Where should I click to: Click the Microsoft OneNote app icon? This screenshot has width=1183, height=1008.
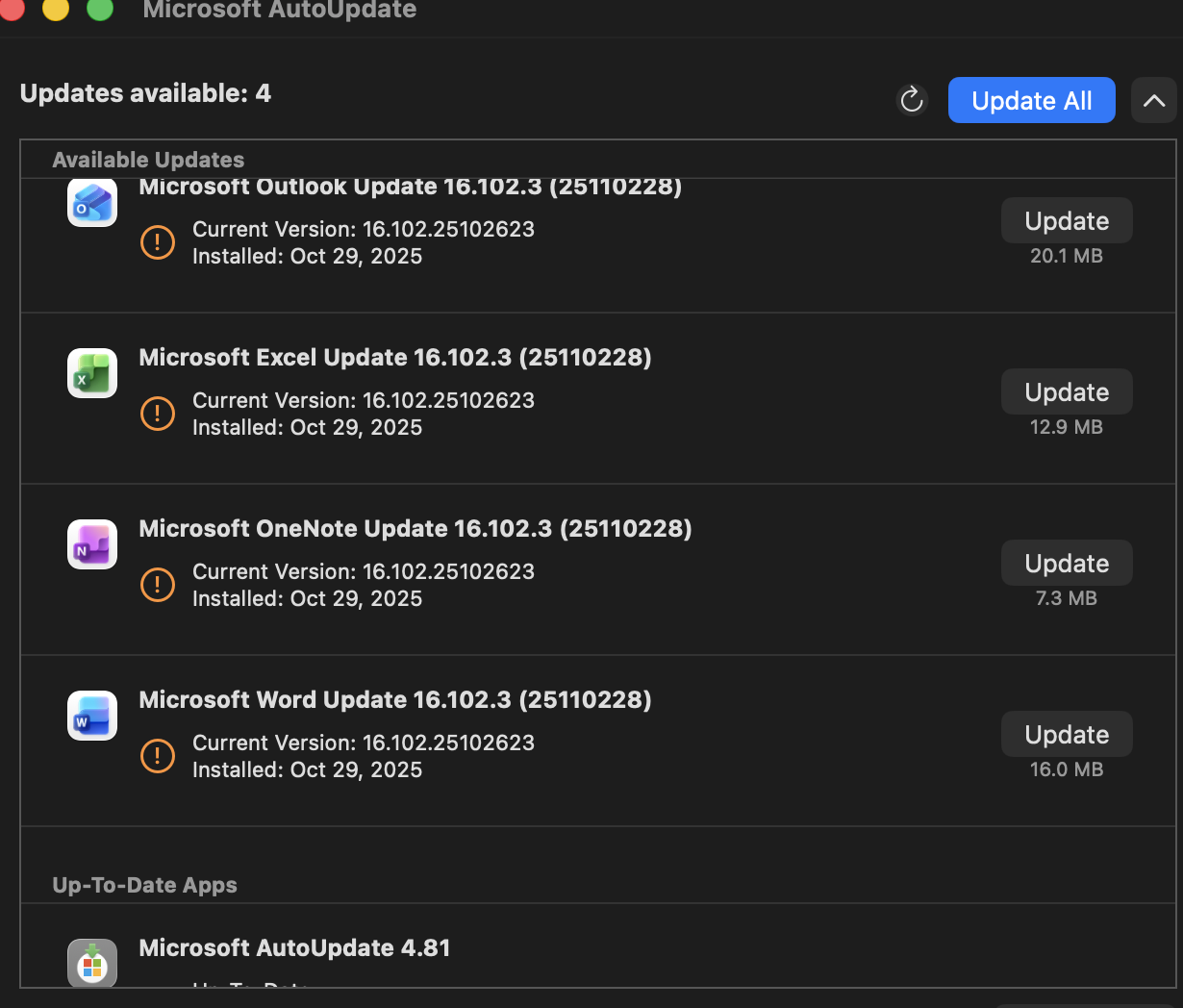(x=92, y=544)
